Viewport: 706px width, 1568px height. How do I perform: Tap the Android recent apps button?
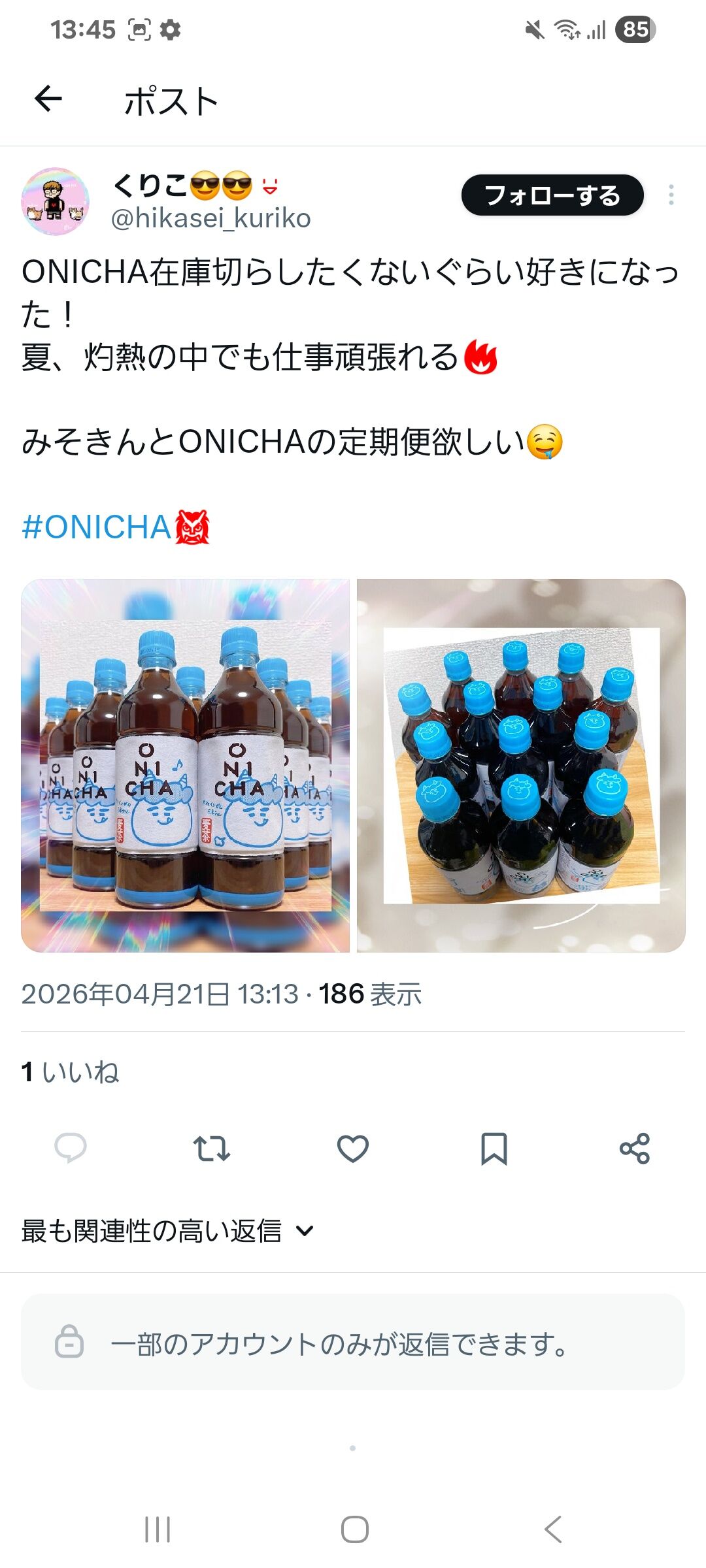pyautogui.click(x=158, y=1529)
